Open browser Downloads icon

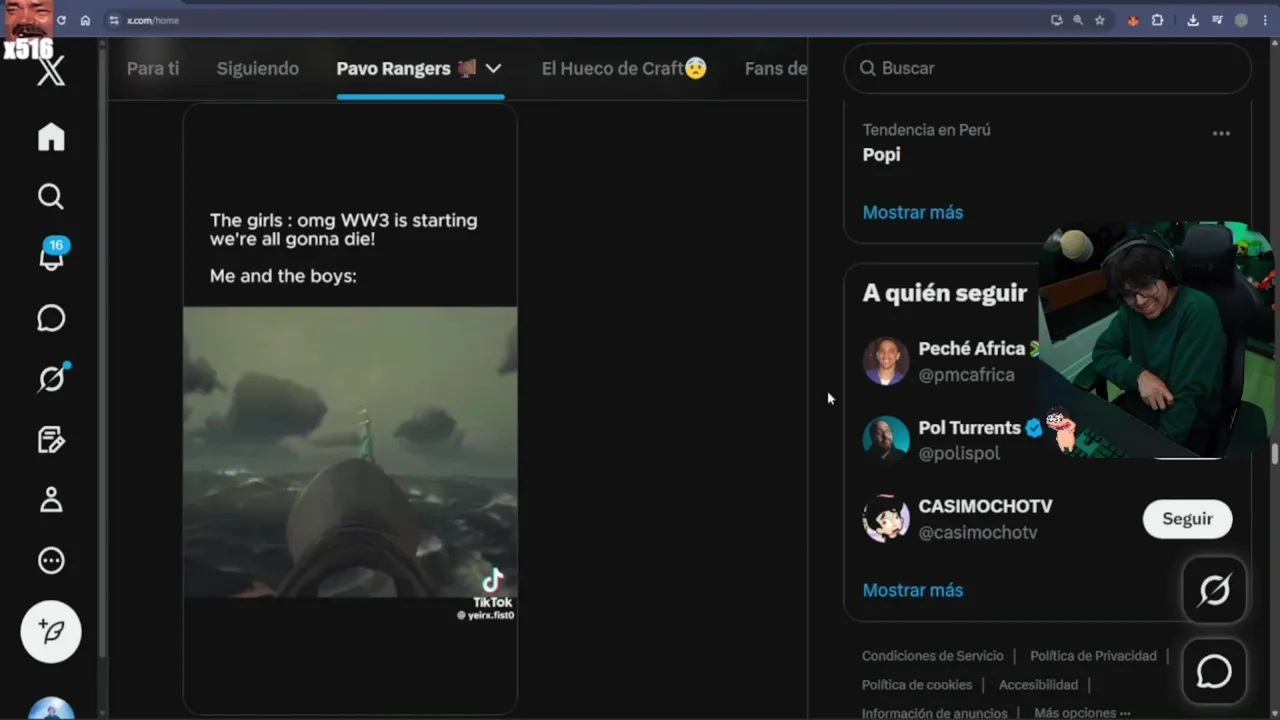coord(1193,20)
